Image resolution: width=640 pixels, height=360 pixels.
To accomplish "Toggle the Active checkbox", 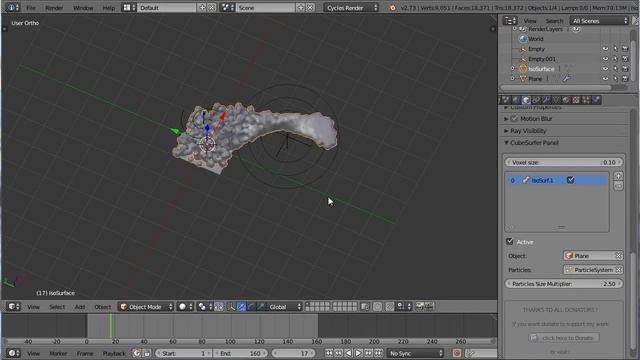I will click(x=509, y=242).
